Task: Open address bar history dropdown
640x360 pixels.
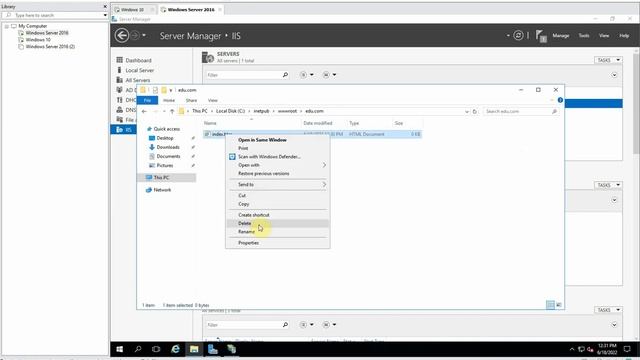Action: point(467,111)
